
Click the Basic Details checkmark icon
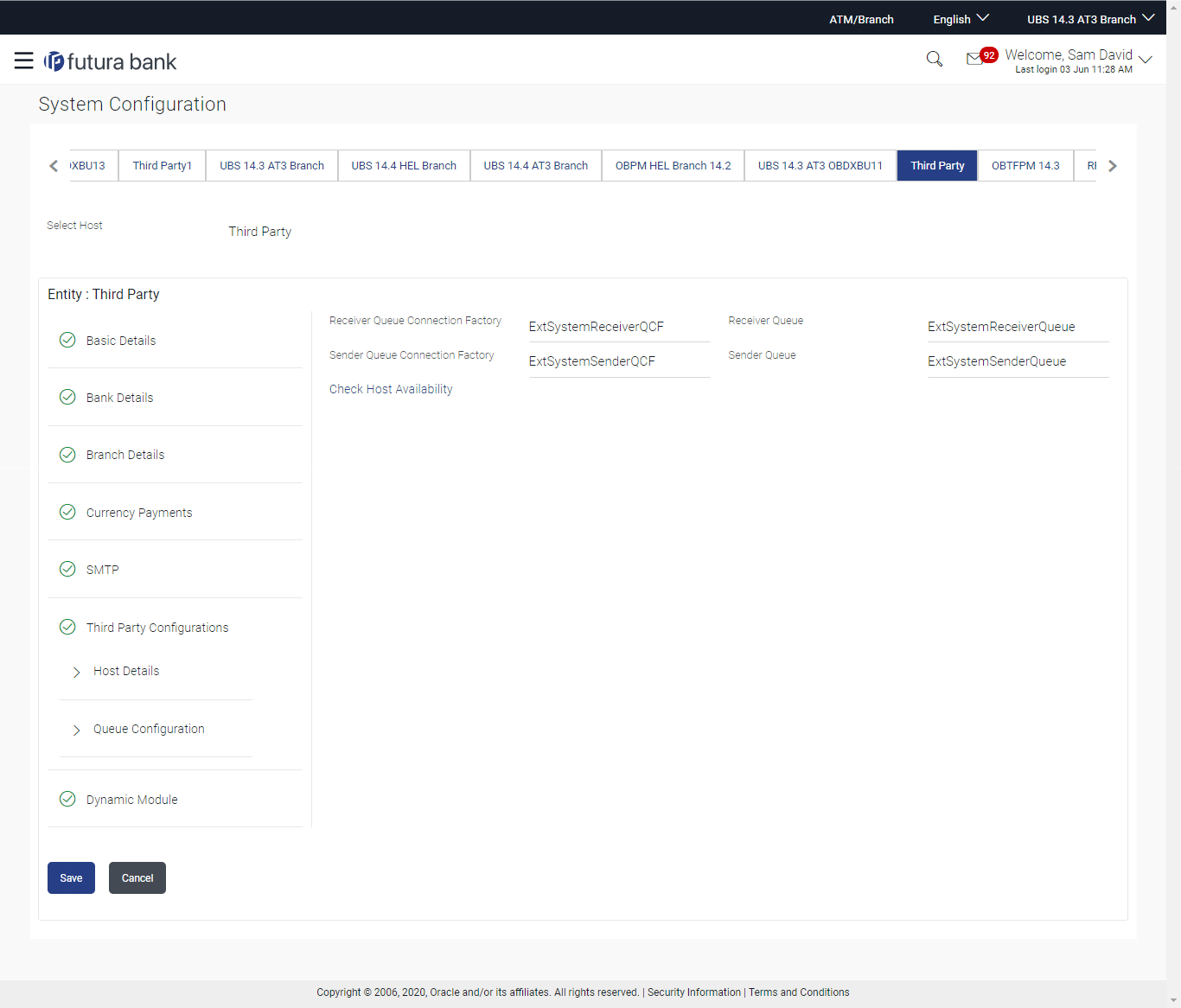click(67, 340)
